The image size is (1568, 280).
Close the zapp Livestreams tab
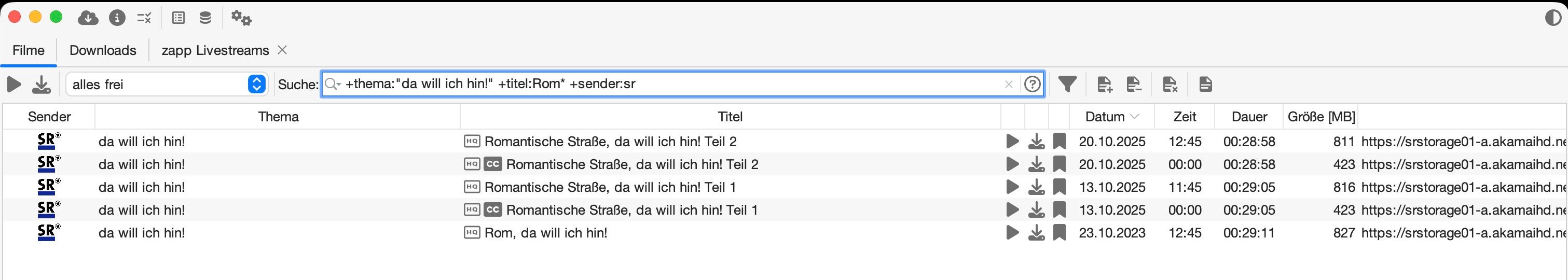282,50
